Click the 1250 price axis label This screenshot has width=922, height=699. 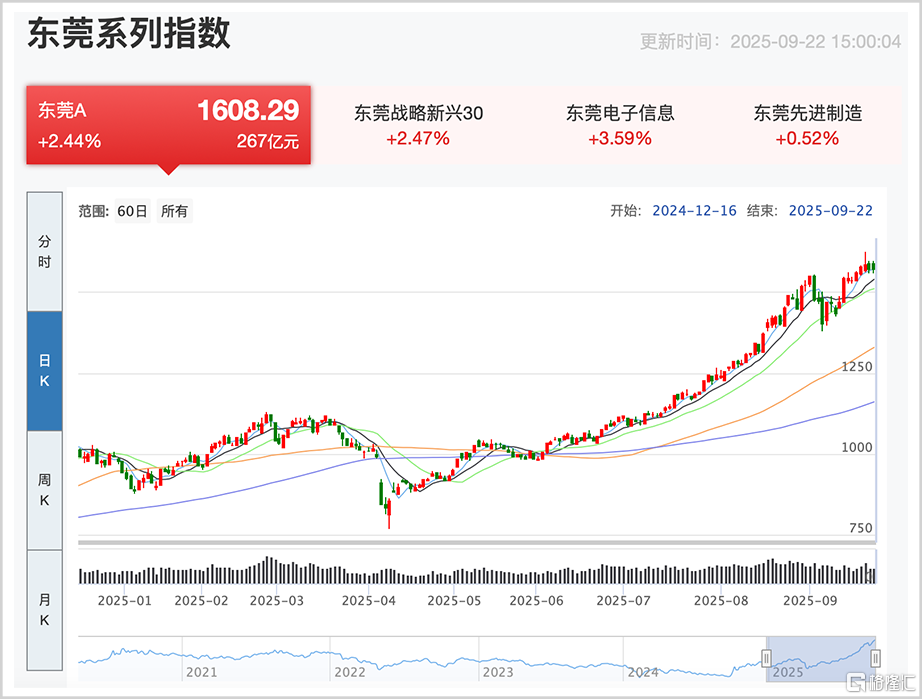(856, 367)
